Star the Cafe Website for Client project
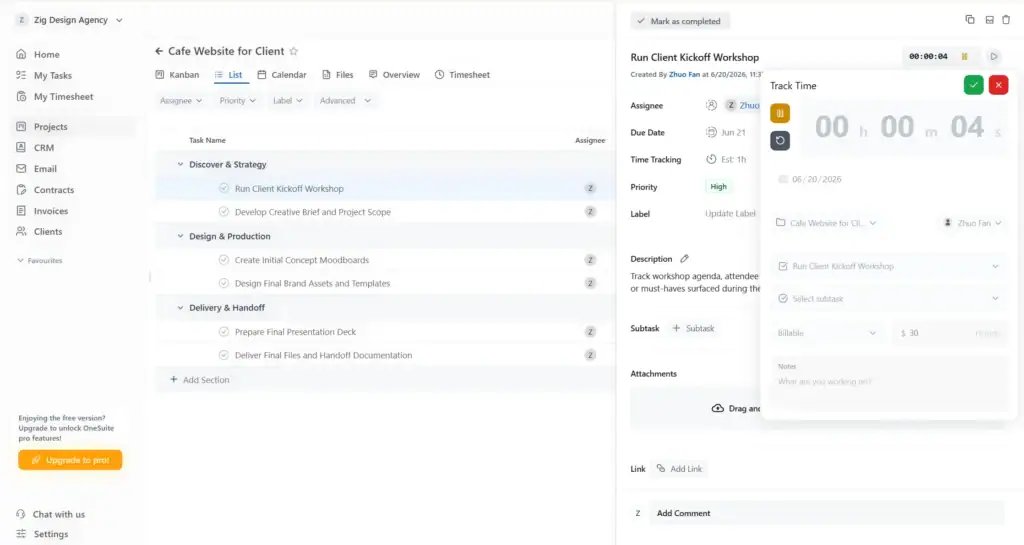This screenshot has height=545, width=1024. 294,51
